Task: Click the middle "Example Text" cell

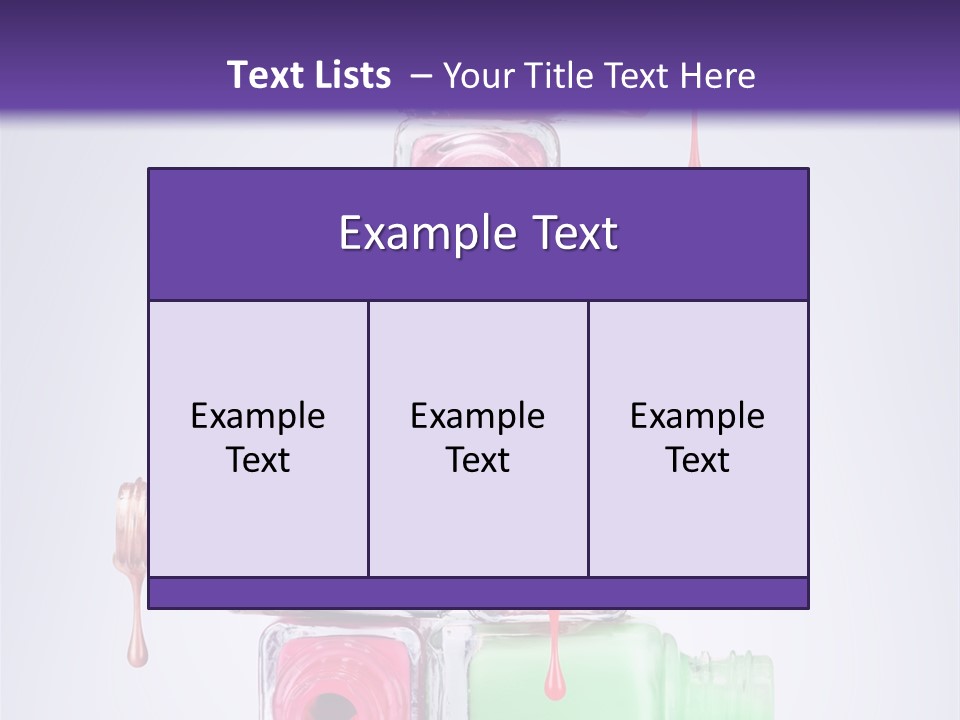Action: (x=478, y=438)
